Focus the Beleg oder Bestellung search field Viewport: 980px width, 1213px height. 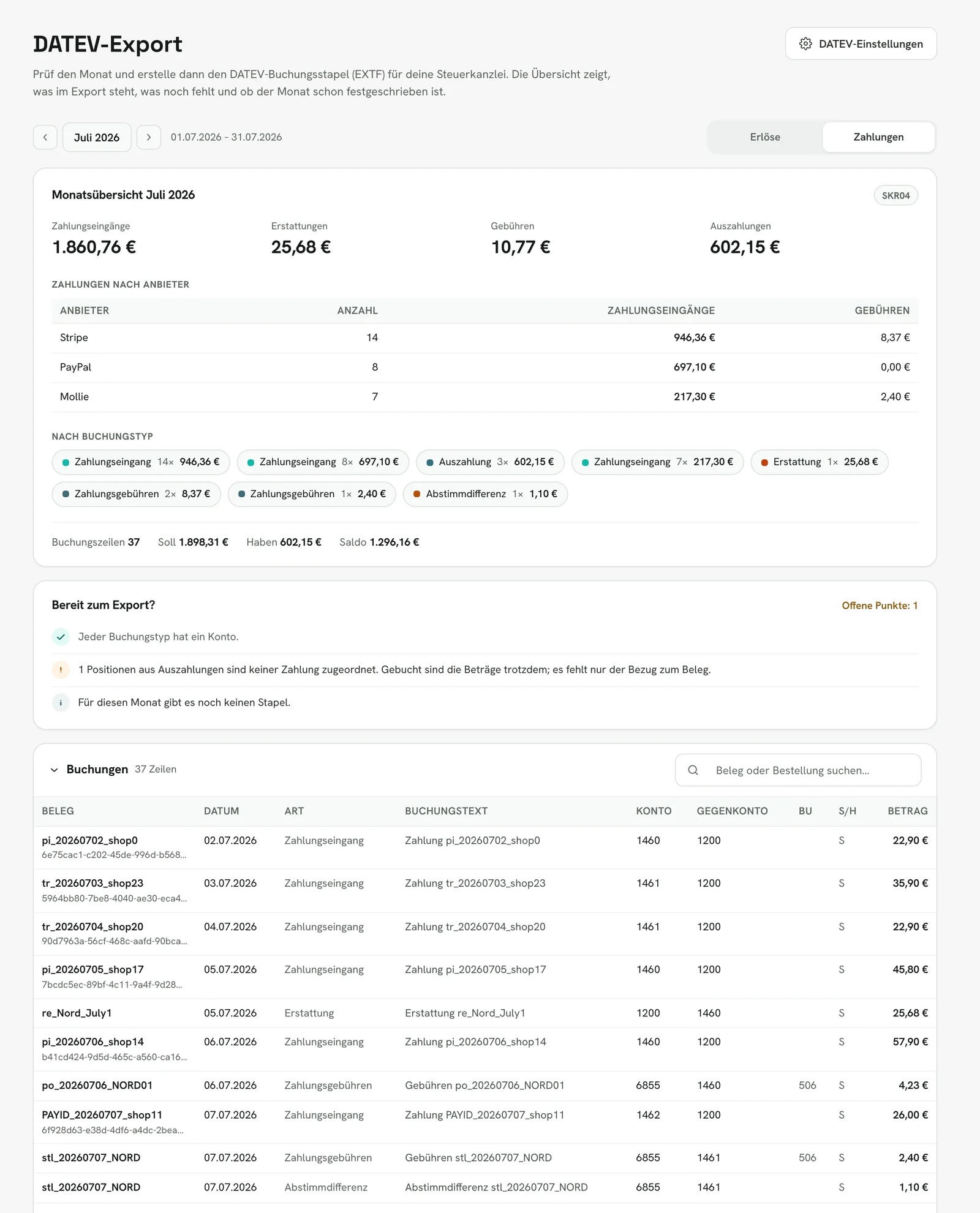point(798,770)
